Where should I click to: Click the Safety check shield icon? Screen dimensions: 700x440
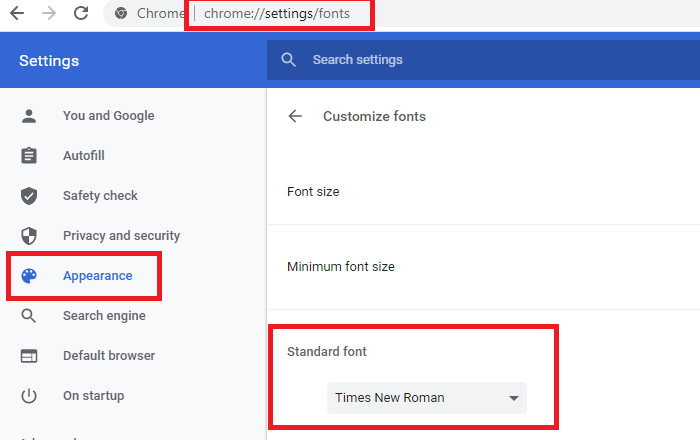29,196
